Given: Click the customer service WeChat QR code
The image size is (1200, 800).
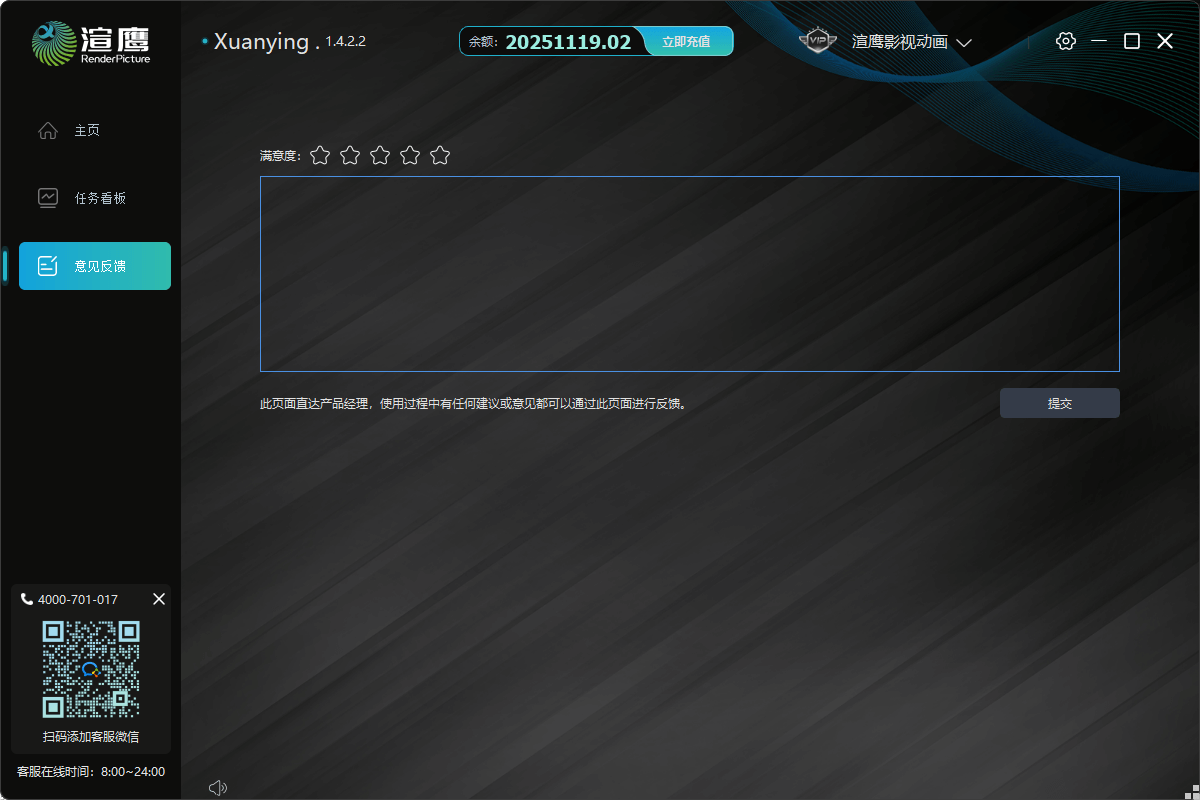Looking at the screenshot, I should [x=91, y=669].
